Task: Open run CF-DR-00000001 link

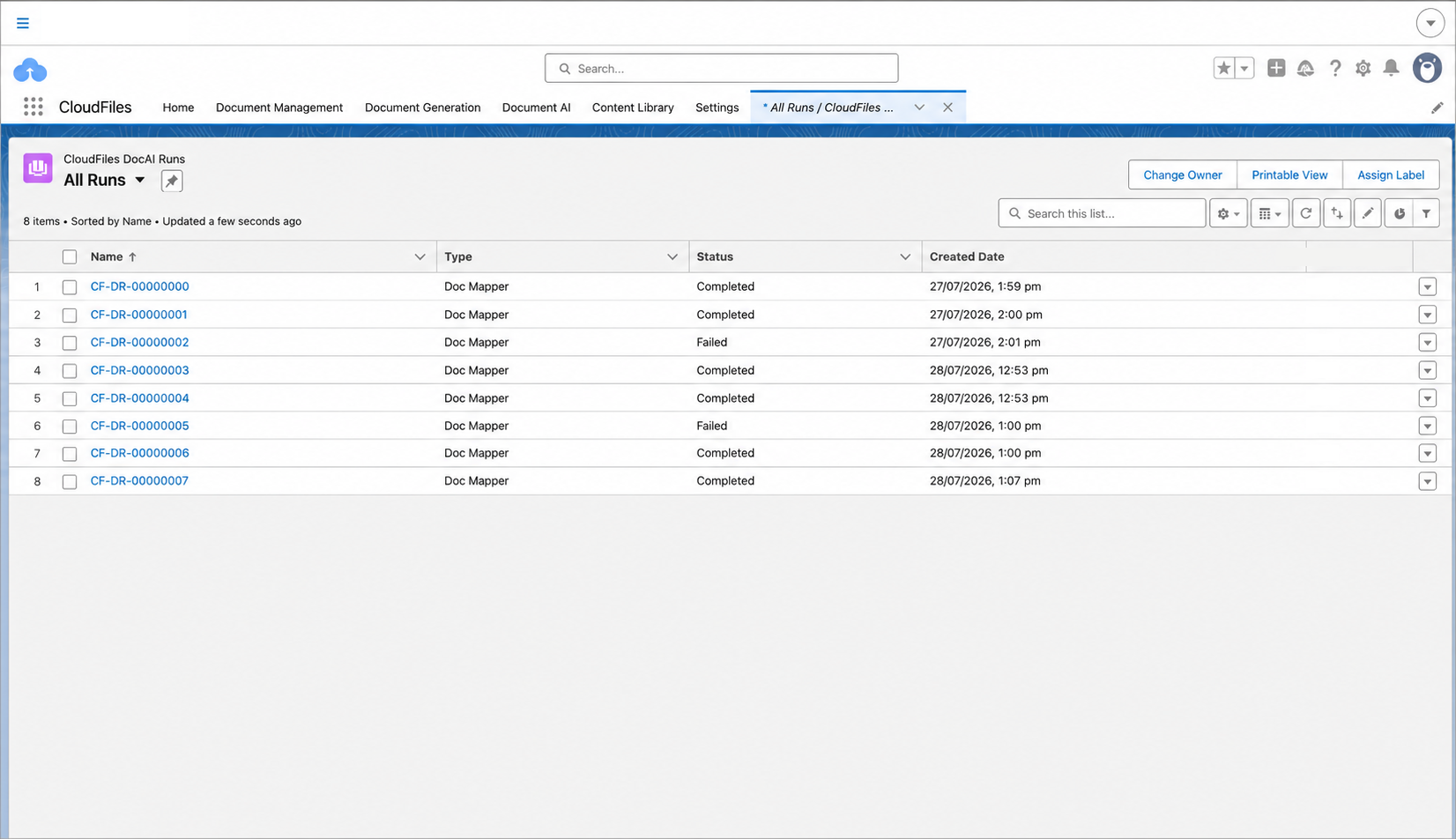Action: click(x=138, y=315)
